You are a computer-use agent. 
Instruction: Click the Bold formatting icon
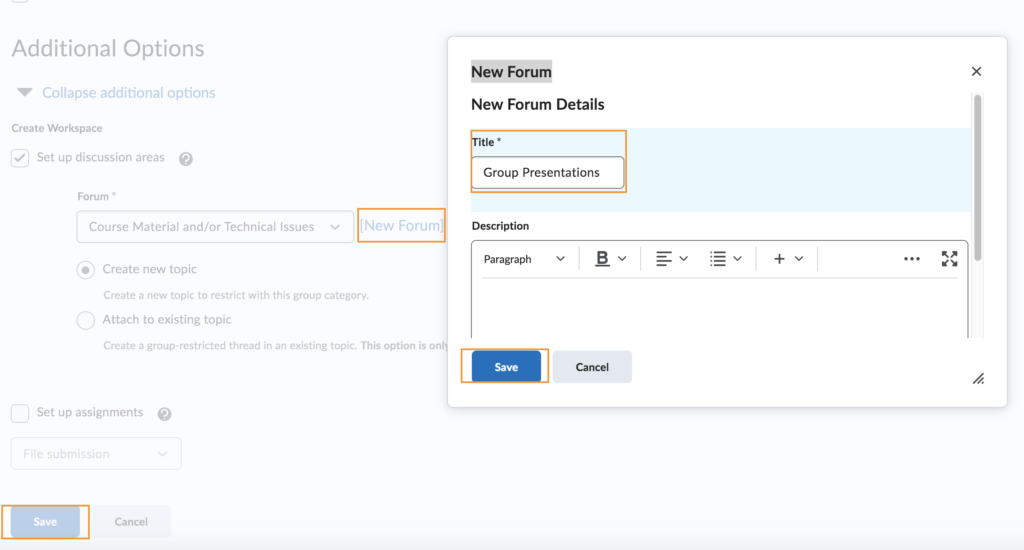pyautogui.click(x=602, y=259)
